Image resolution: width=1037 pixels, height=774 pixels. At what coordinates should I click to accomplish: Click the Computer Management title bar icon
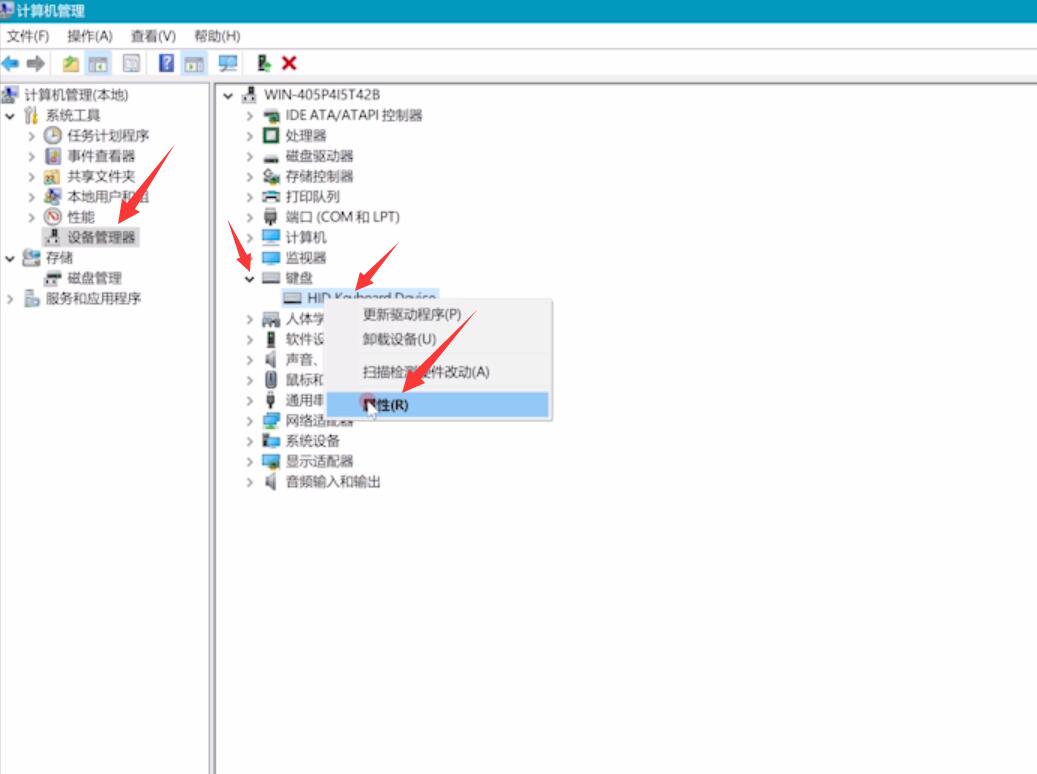[7, 10]
